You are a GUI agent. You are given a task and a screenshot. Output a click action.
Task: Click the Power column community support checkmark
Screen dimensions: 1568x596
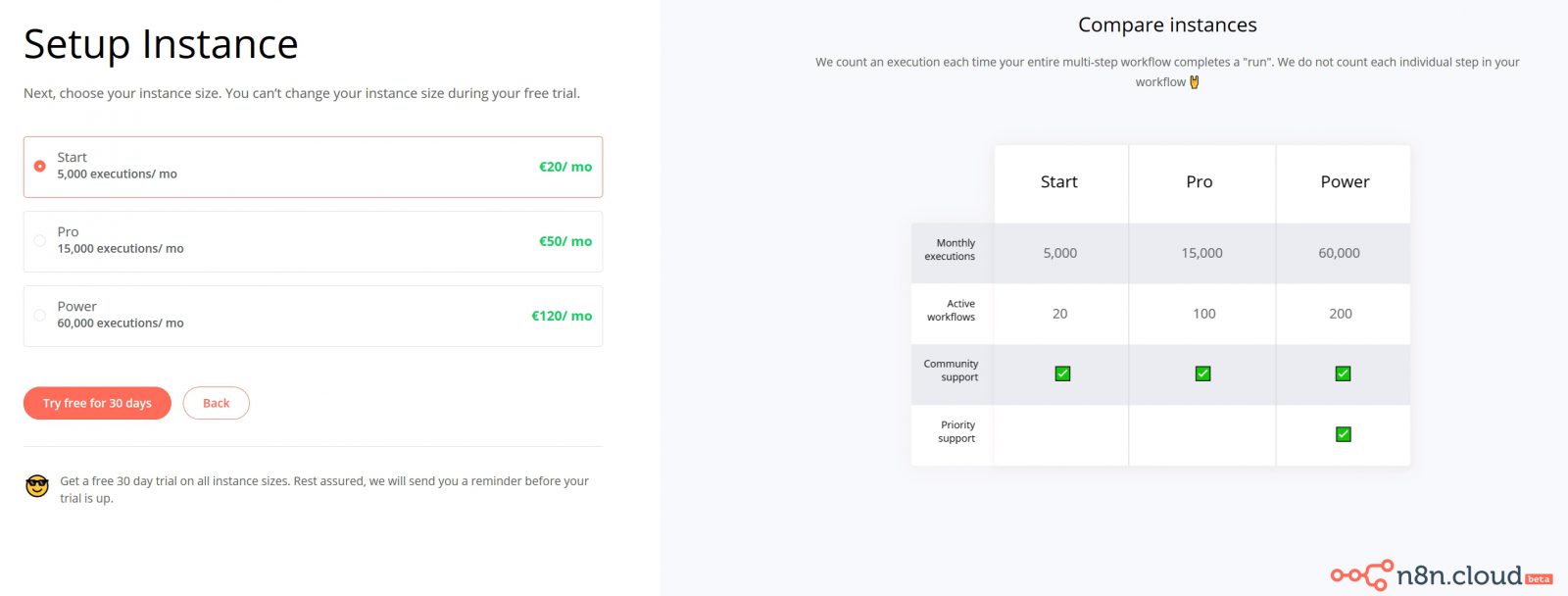[1343, 373]
